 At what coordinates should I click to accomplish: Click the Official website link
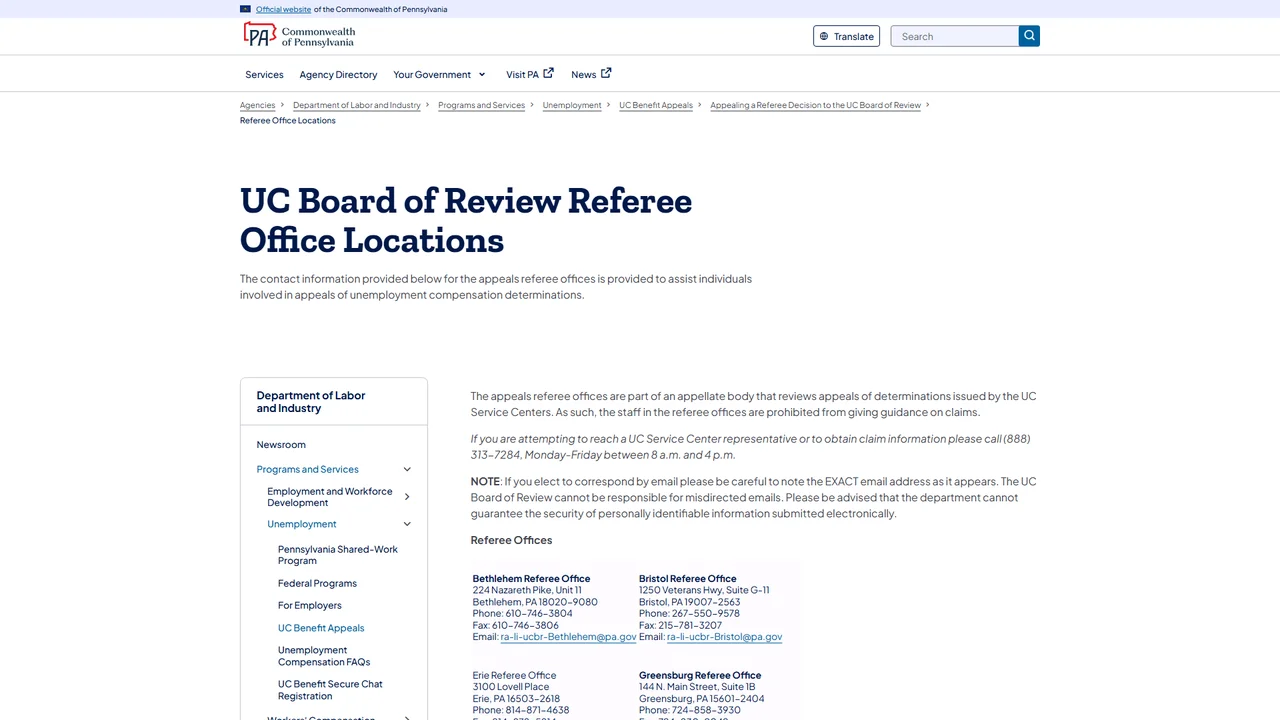283,9
